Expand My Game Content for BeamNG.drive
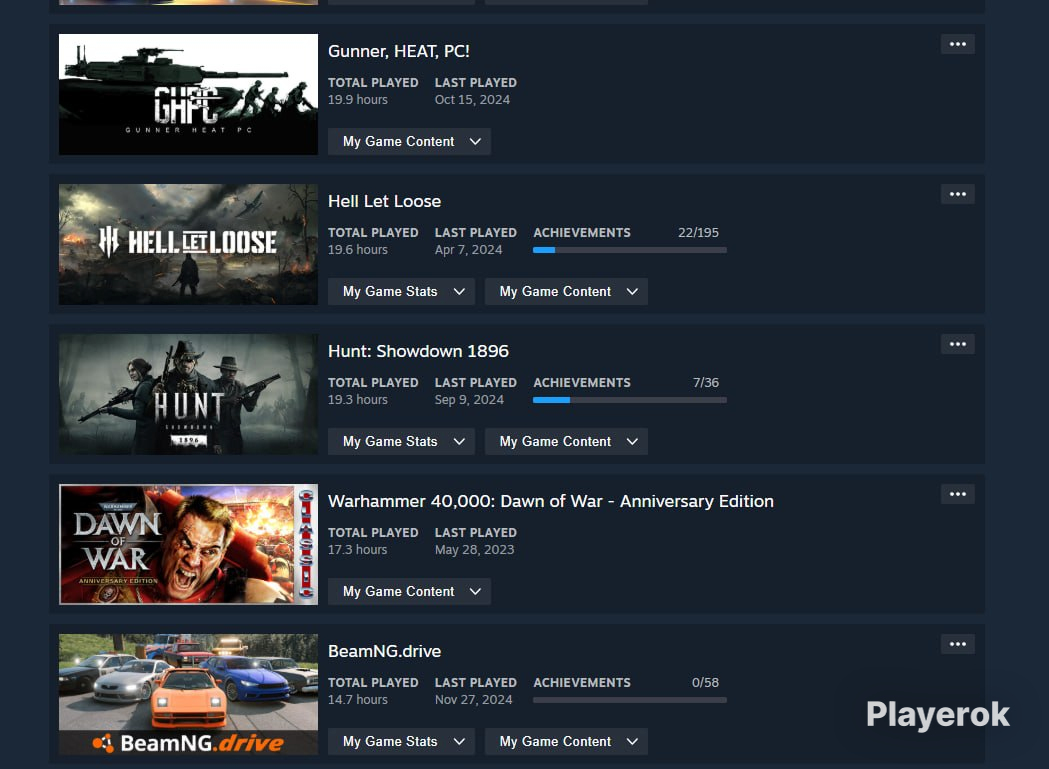This screenshot has height=769, width=1049. click(566, 741)
